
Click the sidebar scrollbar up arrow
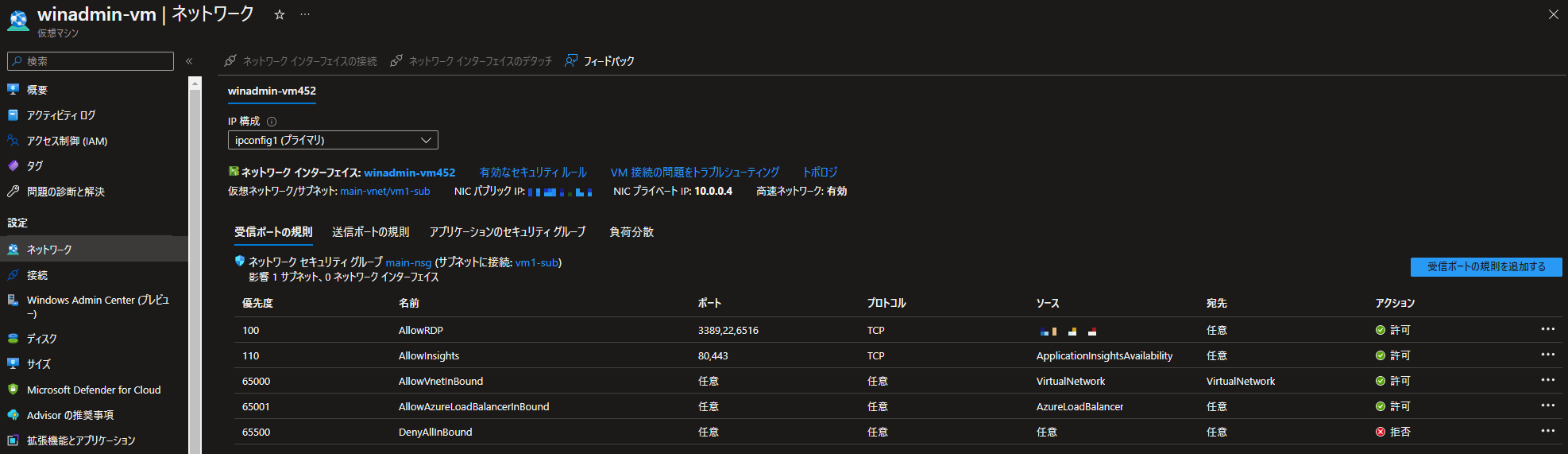tap(195, 83)
